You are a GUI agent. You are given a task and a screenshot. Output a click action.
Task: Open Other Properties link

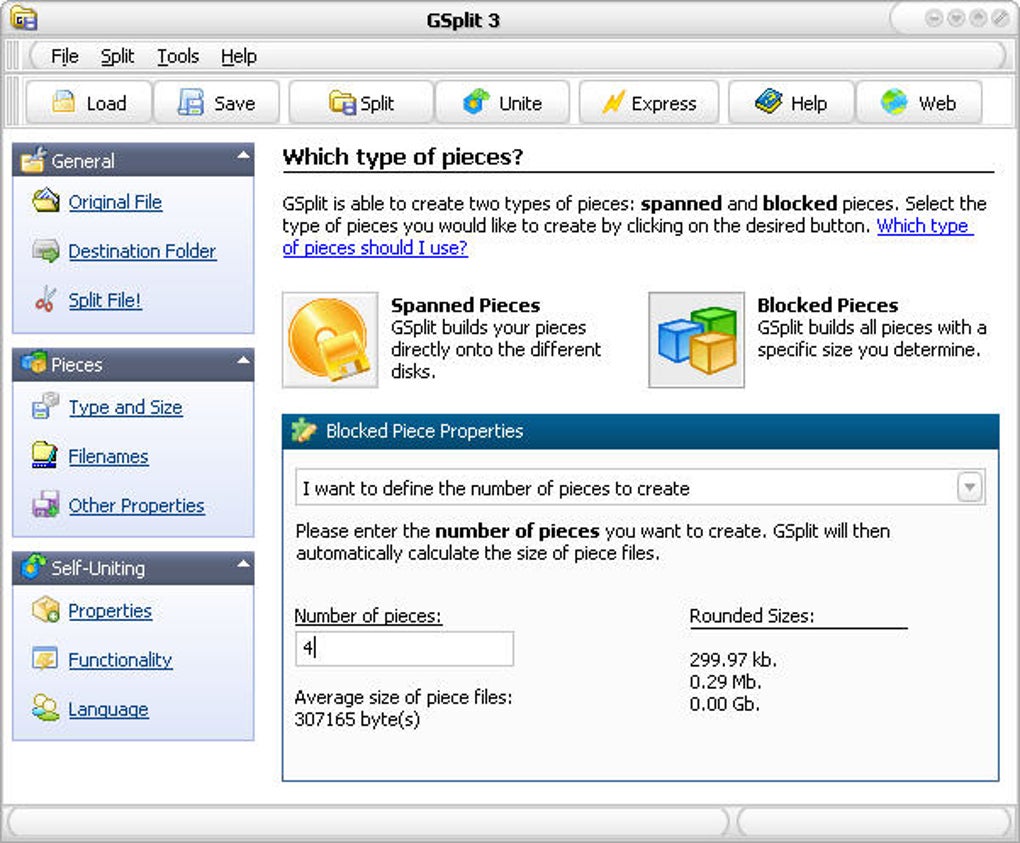[136, 505]
